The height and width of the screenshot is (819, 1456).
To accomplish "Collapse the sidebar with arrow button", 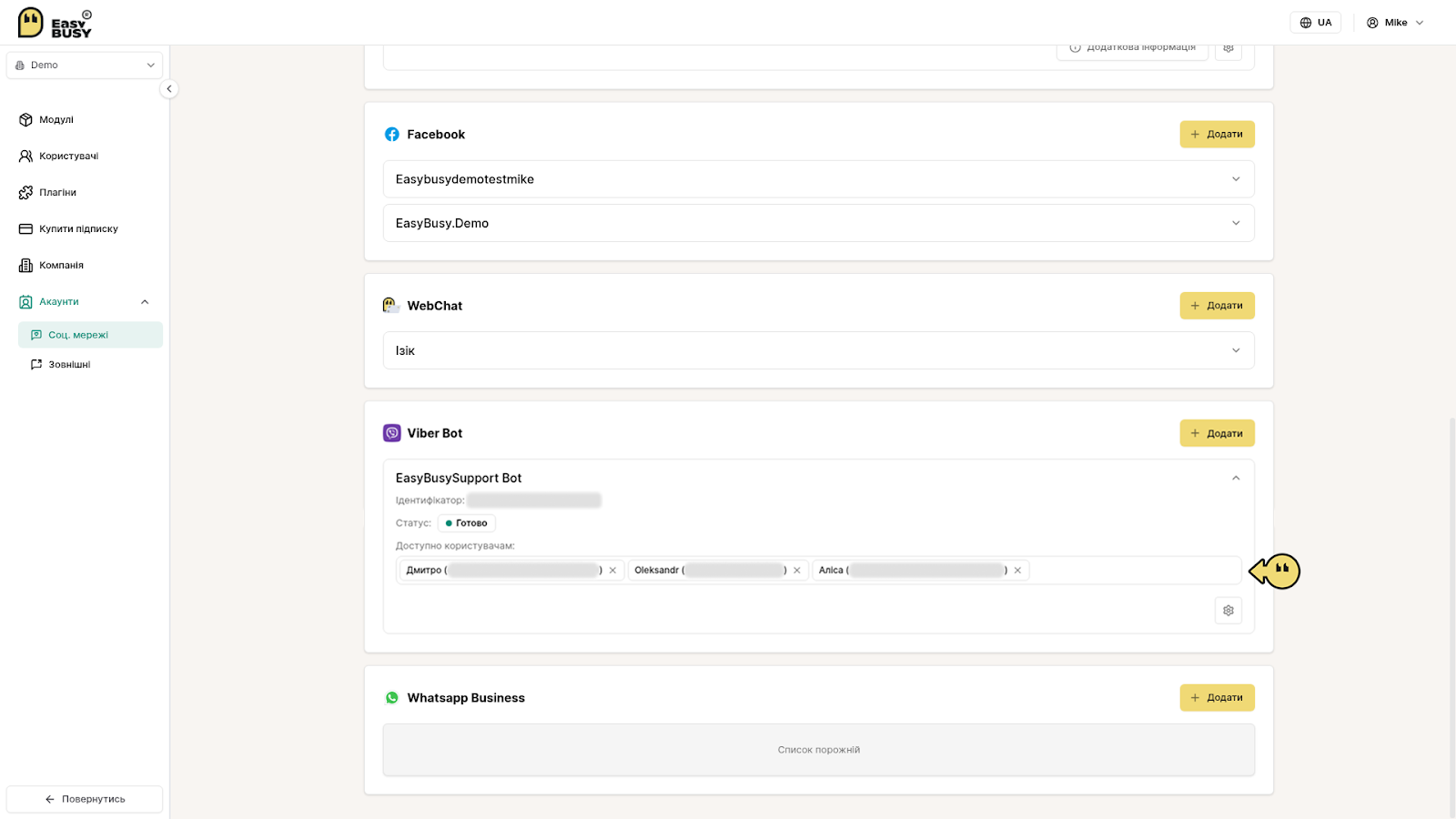I will pos(168,89).
